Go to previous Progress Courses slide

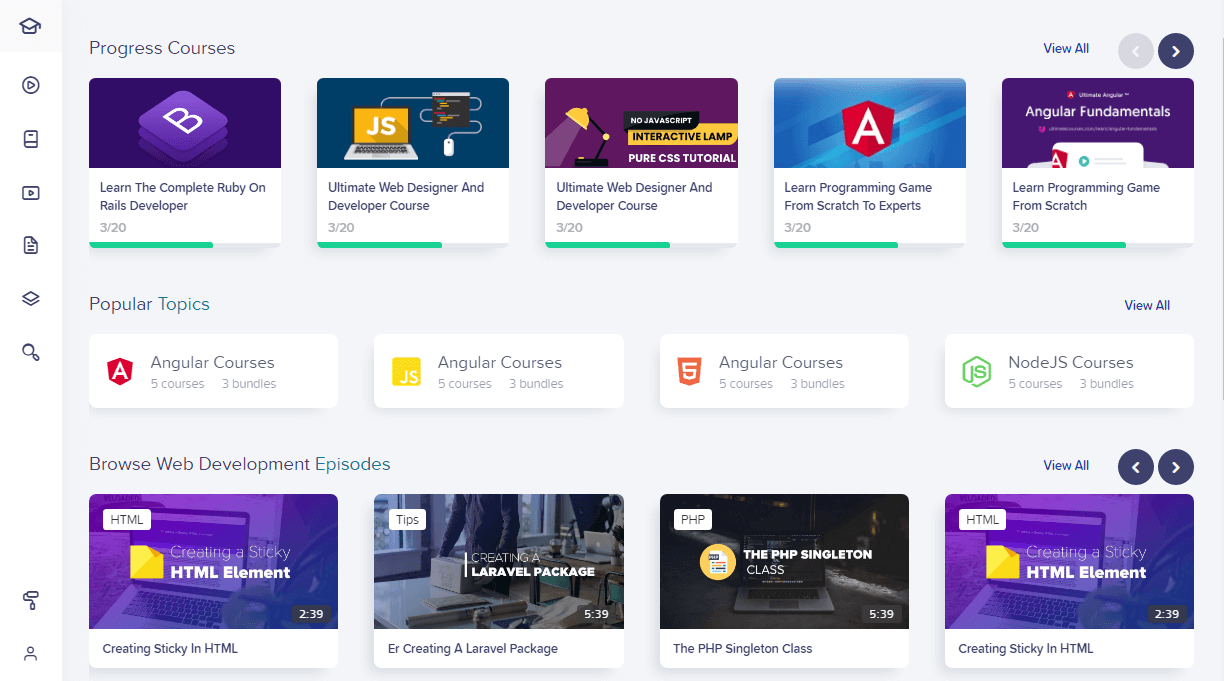pyautogui.click(x=1135, y=51)
